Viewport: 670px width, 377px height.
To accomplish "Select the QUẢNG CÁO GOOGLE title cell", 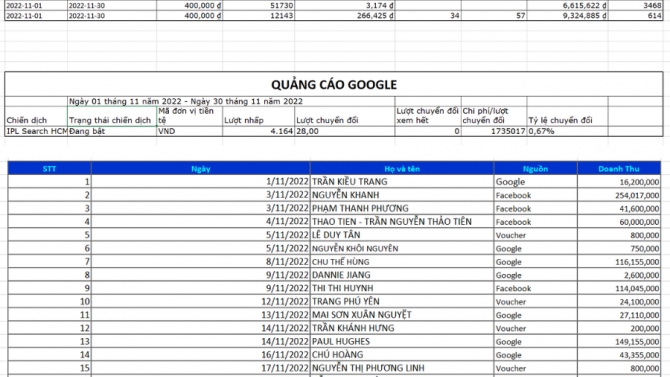I will [334, 84].
